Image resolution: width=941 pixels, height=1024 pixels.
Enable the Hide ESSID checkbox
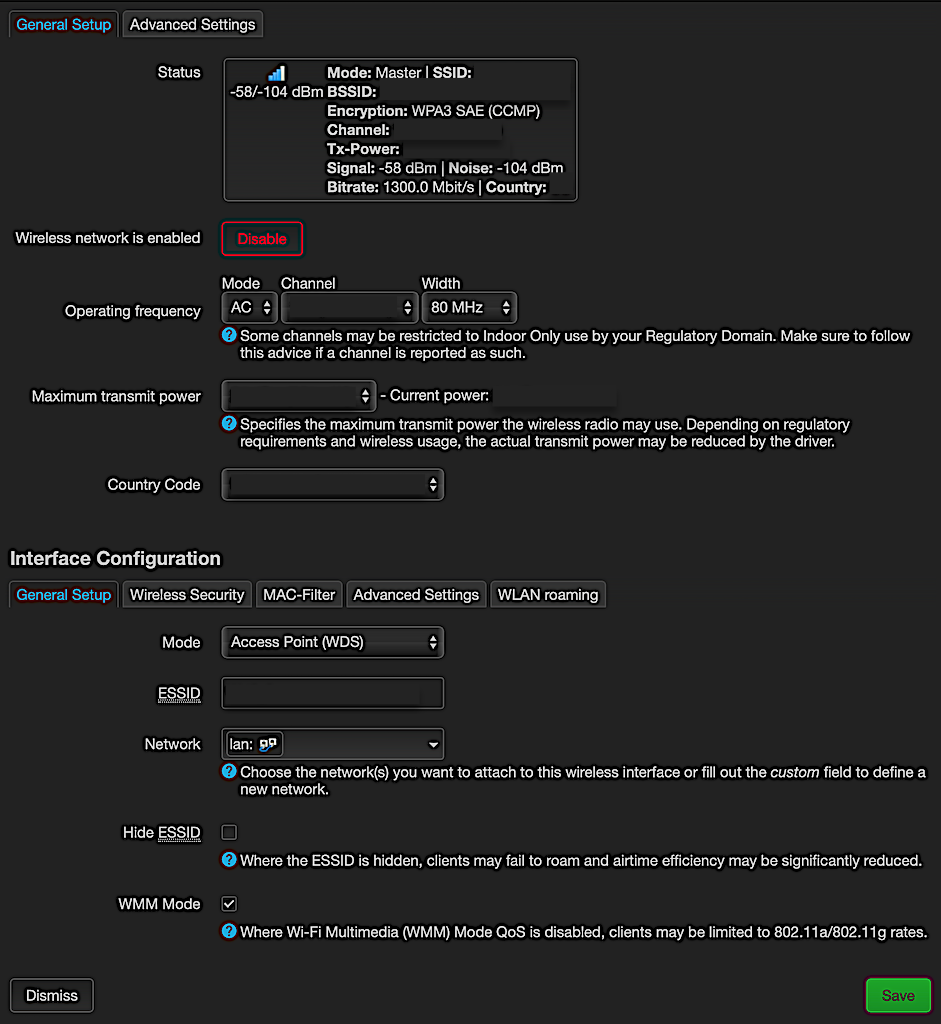click(x=229, y=832)
